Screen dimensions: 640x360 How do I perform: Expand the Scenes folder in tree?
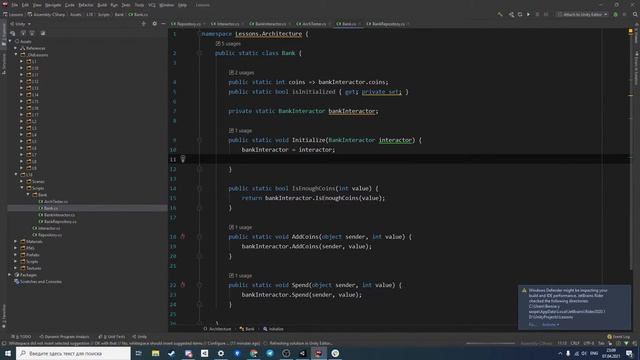(22, 181)
